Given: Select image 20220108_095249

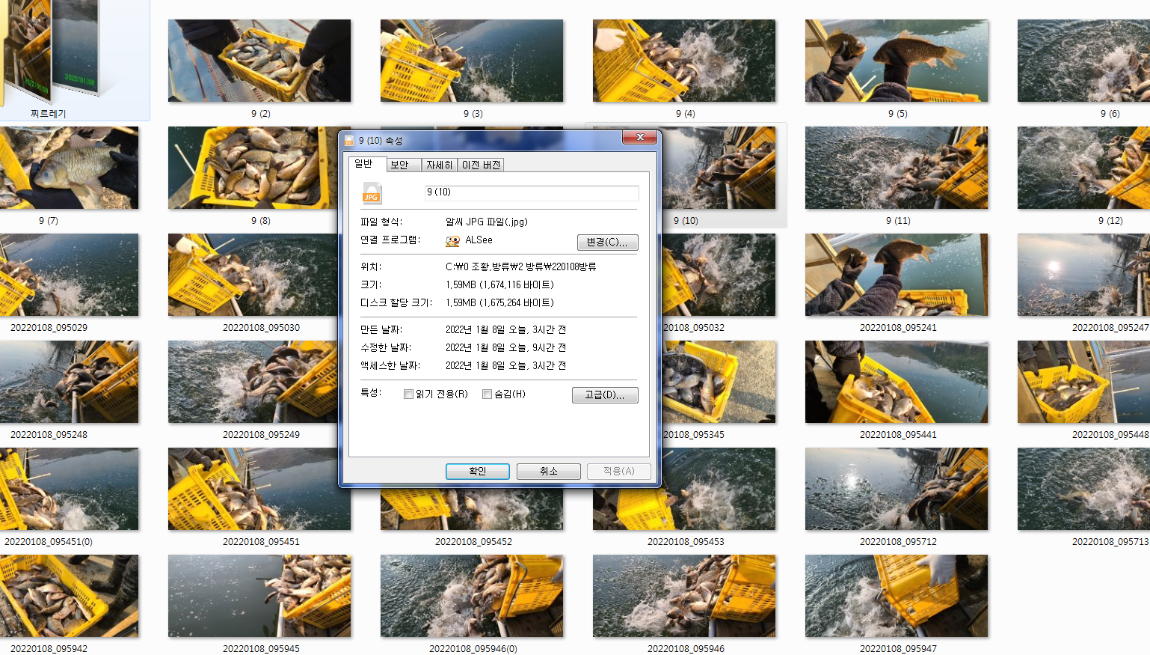Looking at the screenshot, I should (x=253, y=382).
